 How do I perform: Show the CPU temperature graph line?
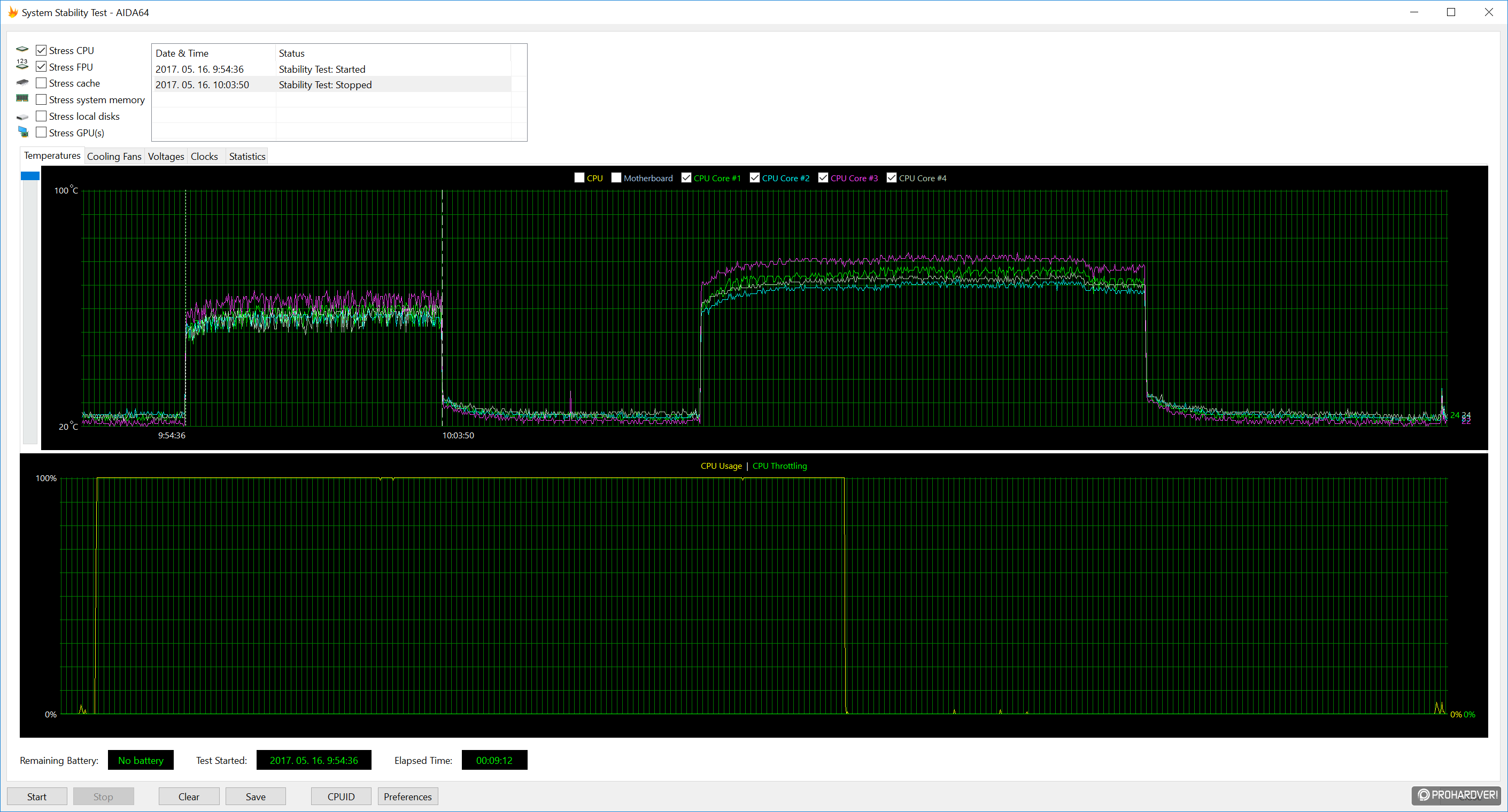[x=579, y=178]
